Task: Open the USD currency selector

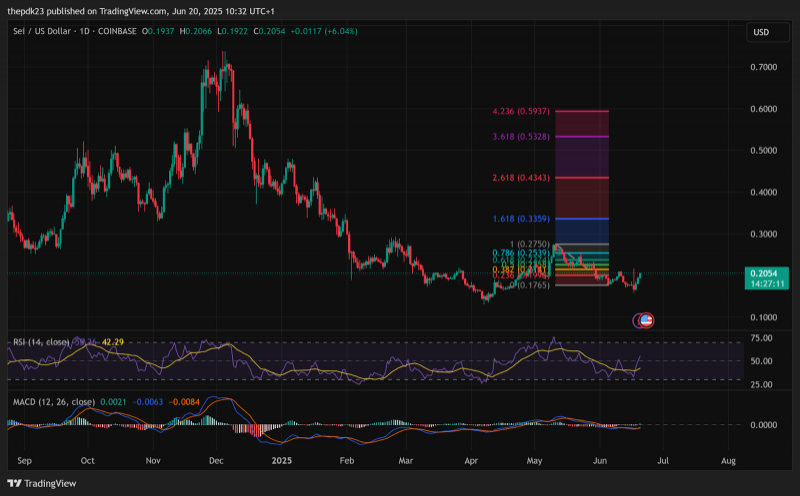Action: coord(767,32)
